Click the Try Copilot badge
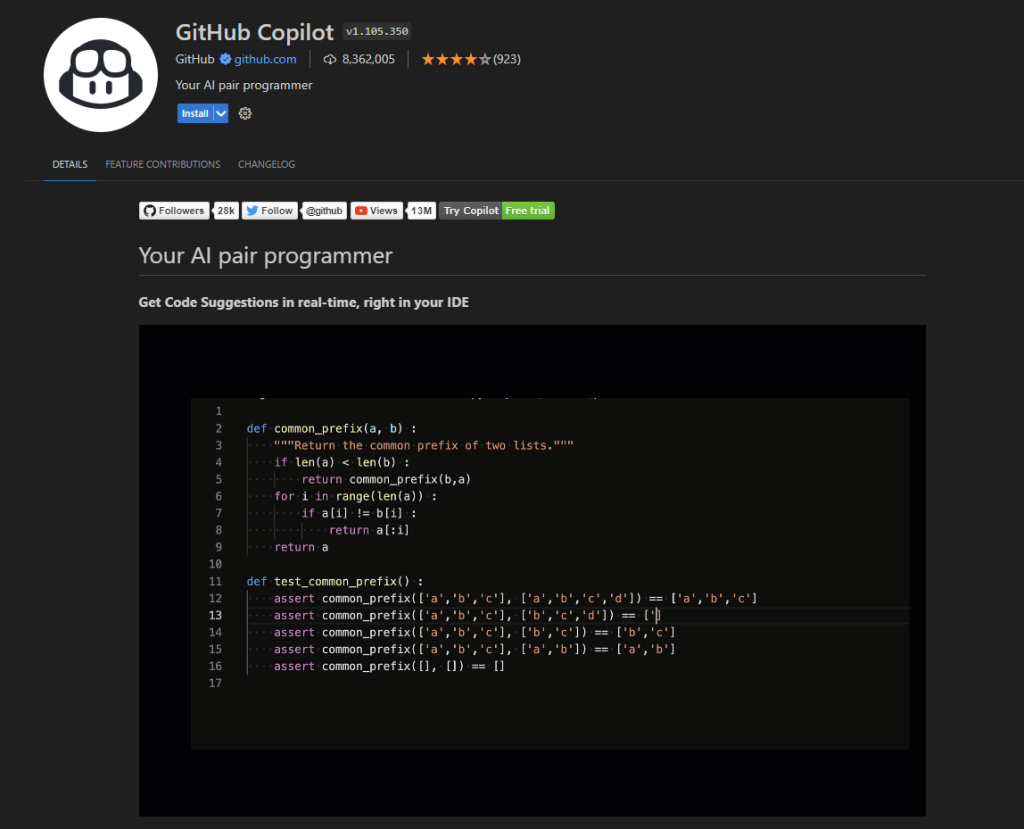Viewport: 1024px width, 829px height. click(470, 211)
